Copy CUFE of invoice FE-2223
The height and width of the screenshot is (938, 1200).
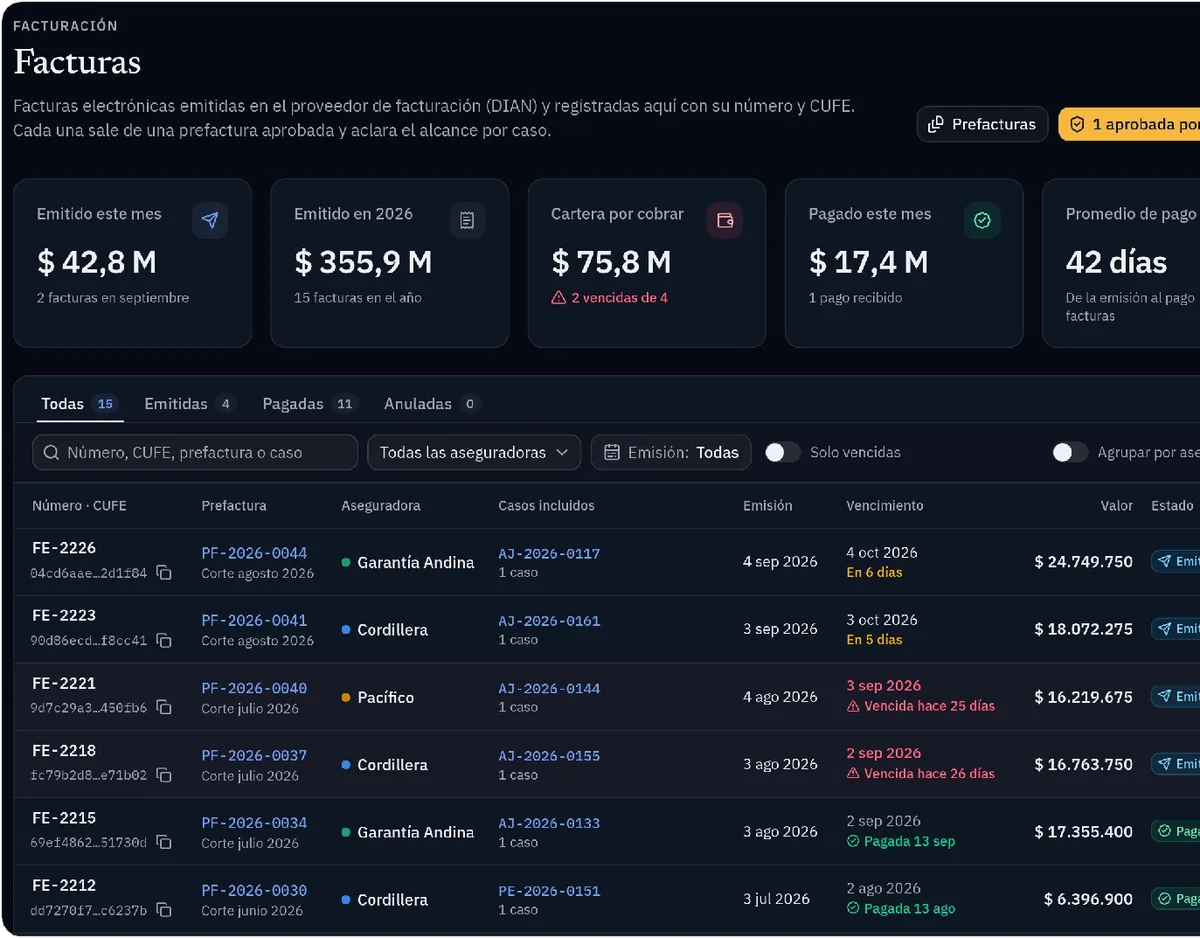164,641
